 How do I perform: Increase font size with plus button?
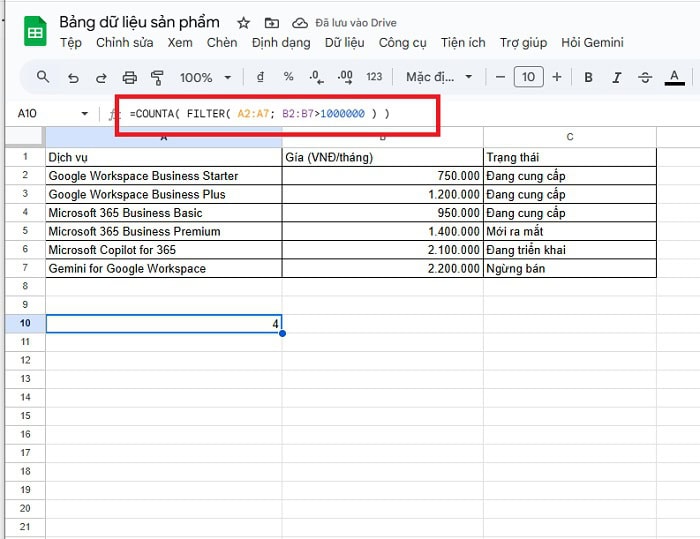tap(557, 77)
